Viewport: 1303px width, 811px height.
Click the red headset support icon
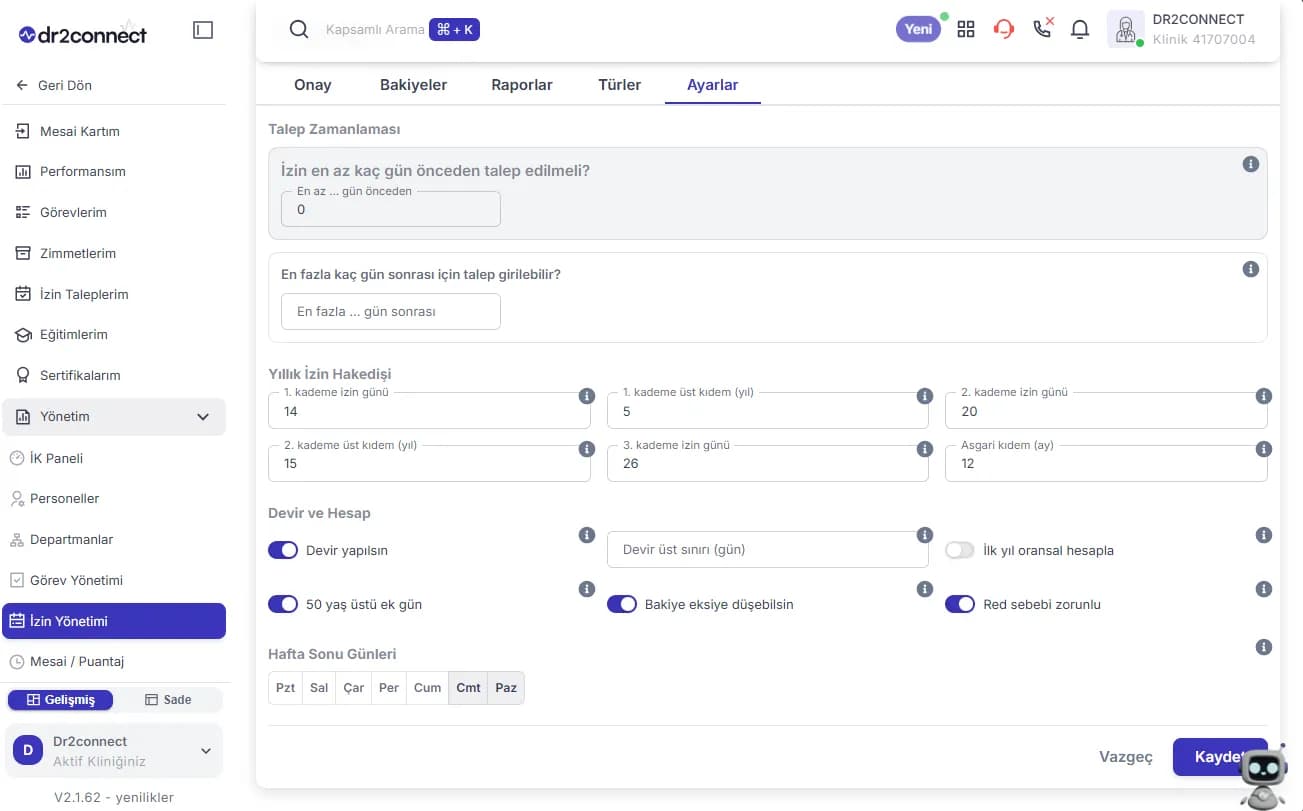1003,29
